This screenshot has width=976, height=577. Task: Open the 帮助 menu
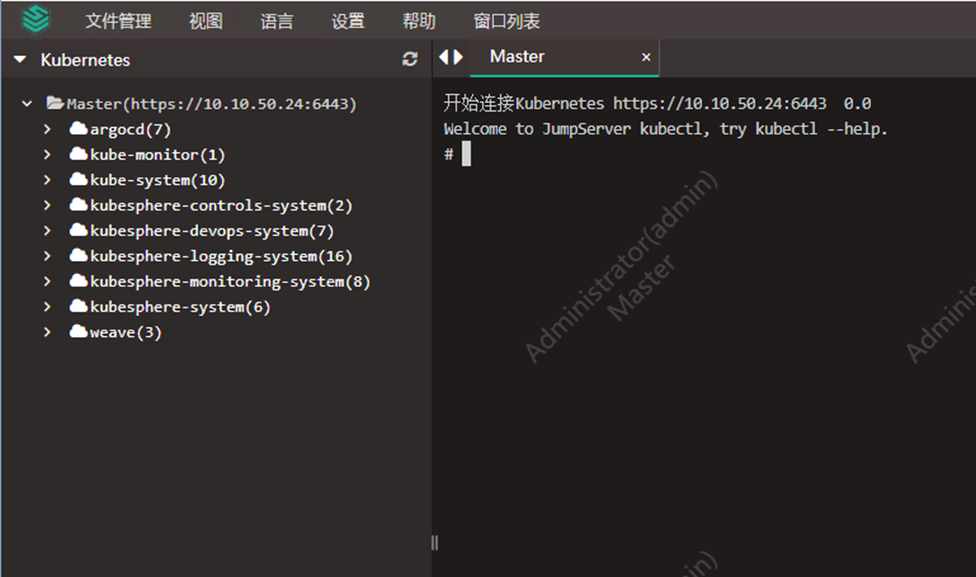(x=418, y=21)
